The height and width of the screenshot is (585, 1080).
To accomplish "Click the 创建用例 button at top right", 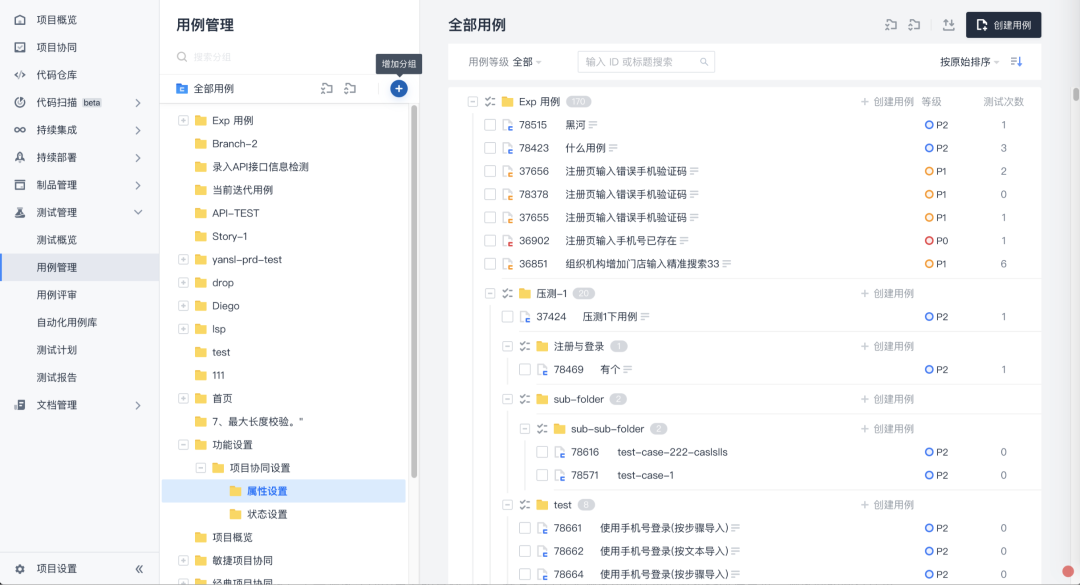I will click(1003, 25).
